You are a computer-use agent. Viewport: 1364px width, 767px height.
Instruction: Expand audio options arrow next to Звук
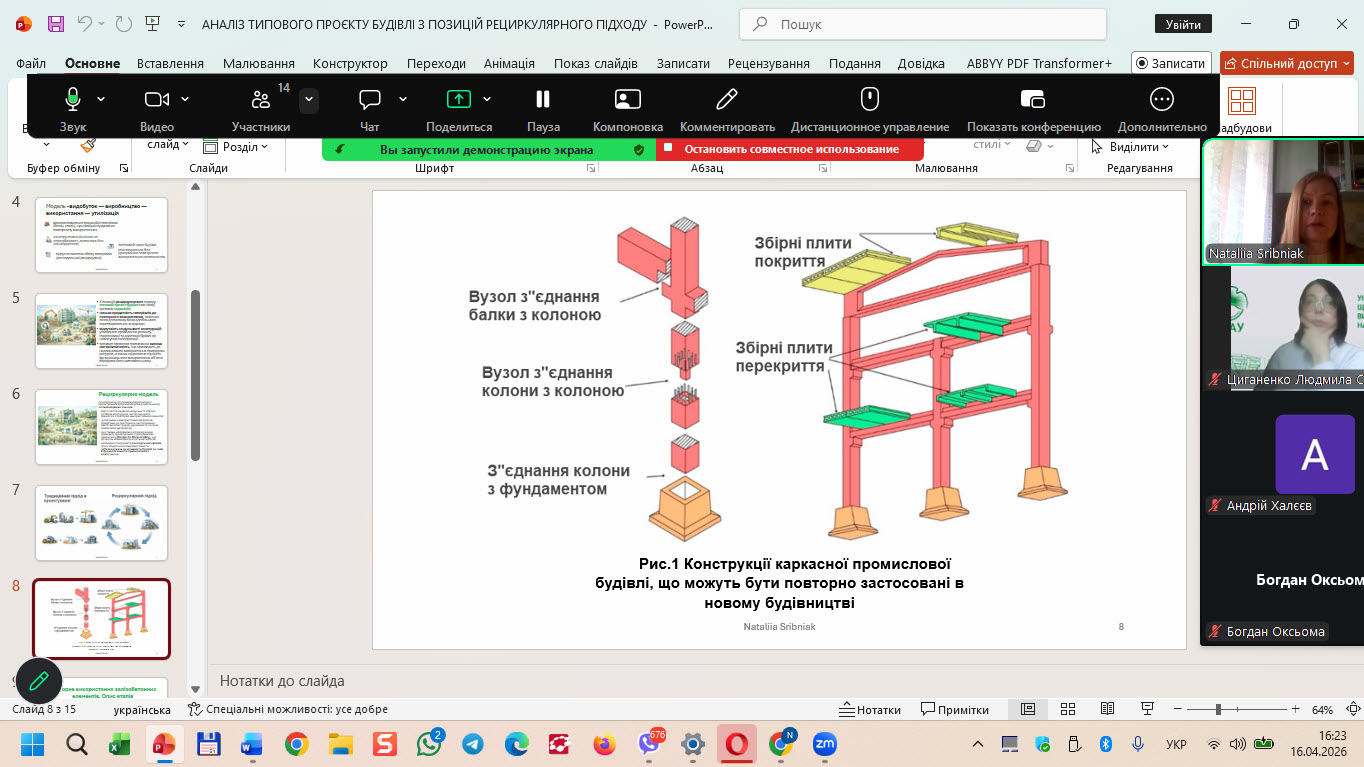[x=101, y=99]
